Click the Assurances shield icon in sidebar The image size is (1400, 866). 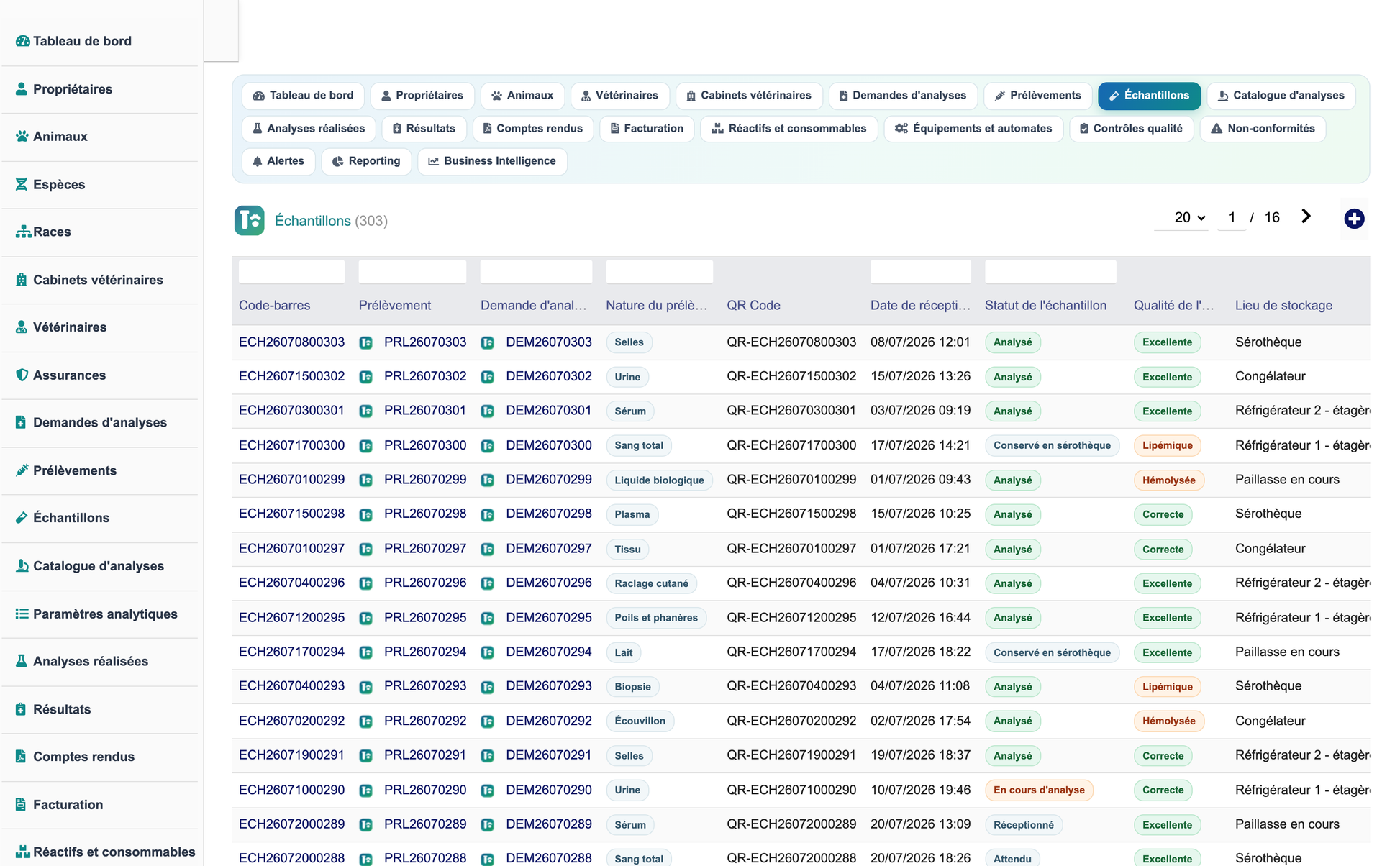[22, 375]
